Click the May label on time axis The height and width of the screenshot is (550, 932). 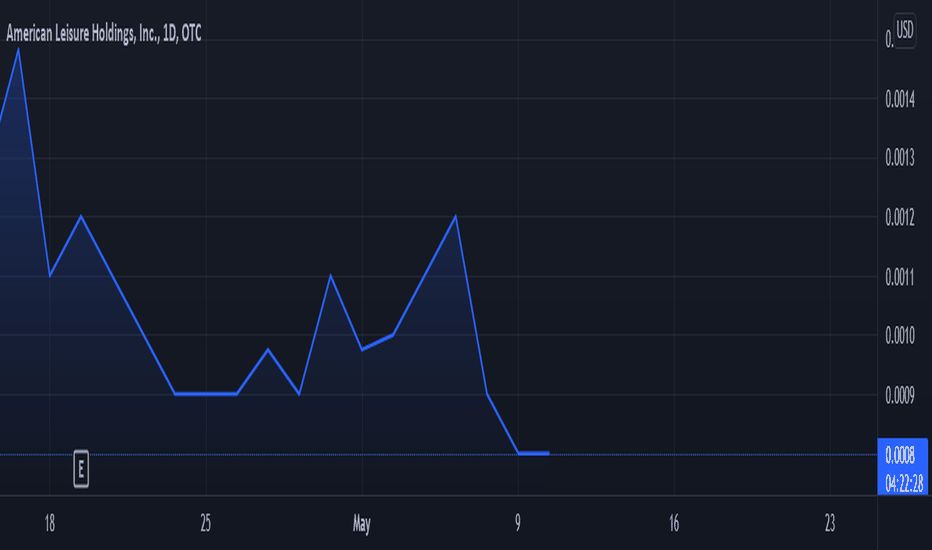click(x=361, y=524)
